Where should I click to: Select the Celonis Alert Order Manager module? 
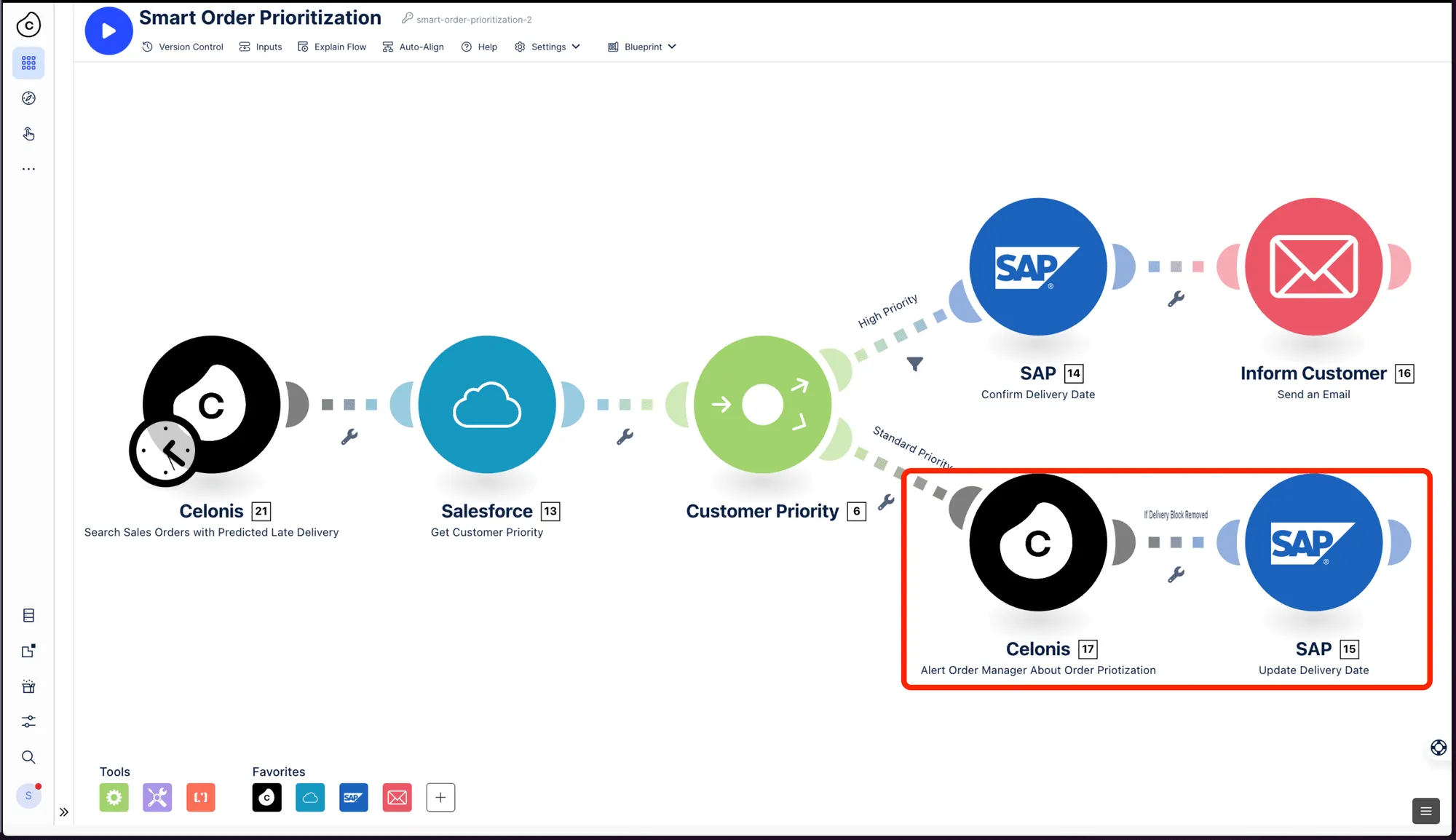(x=1038, y=542)
